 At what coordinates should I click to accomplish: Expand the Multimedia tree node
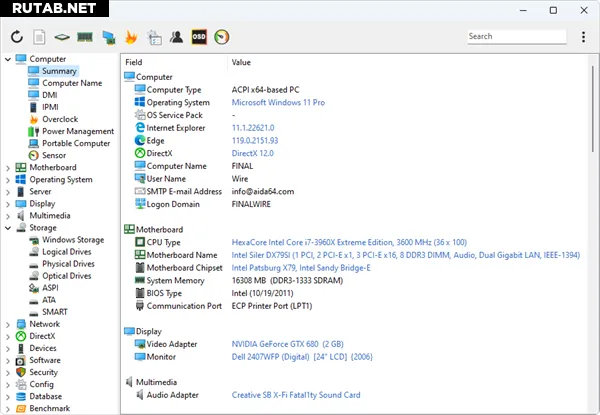pos(8,216)
